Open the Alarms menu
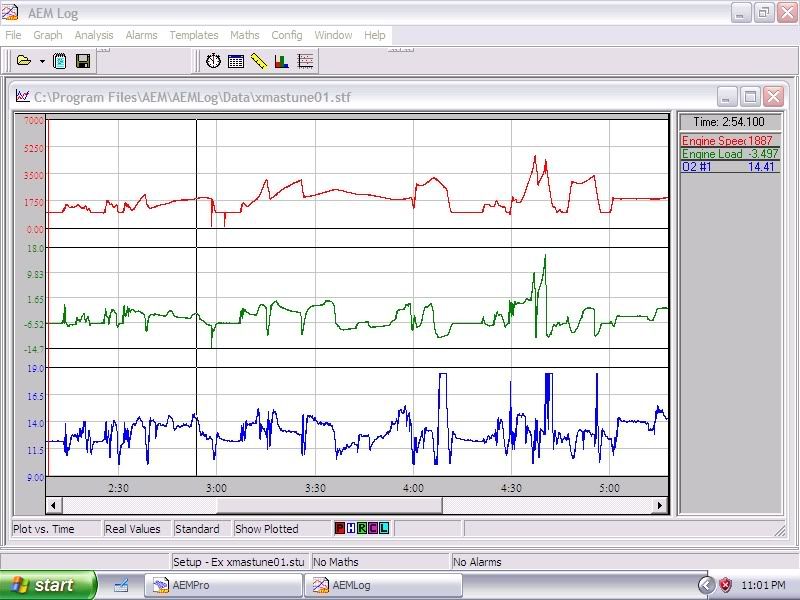Viewport: 800px width, 600px height. click(141, 35)
